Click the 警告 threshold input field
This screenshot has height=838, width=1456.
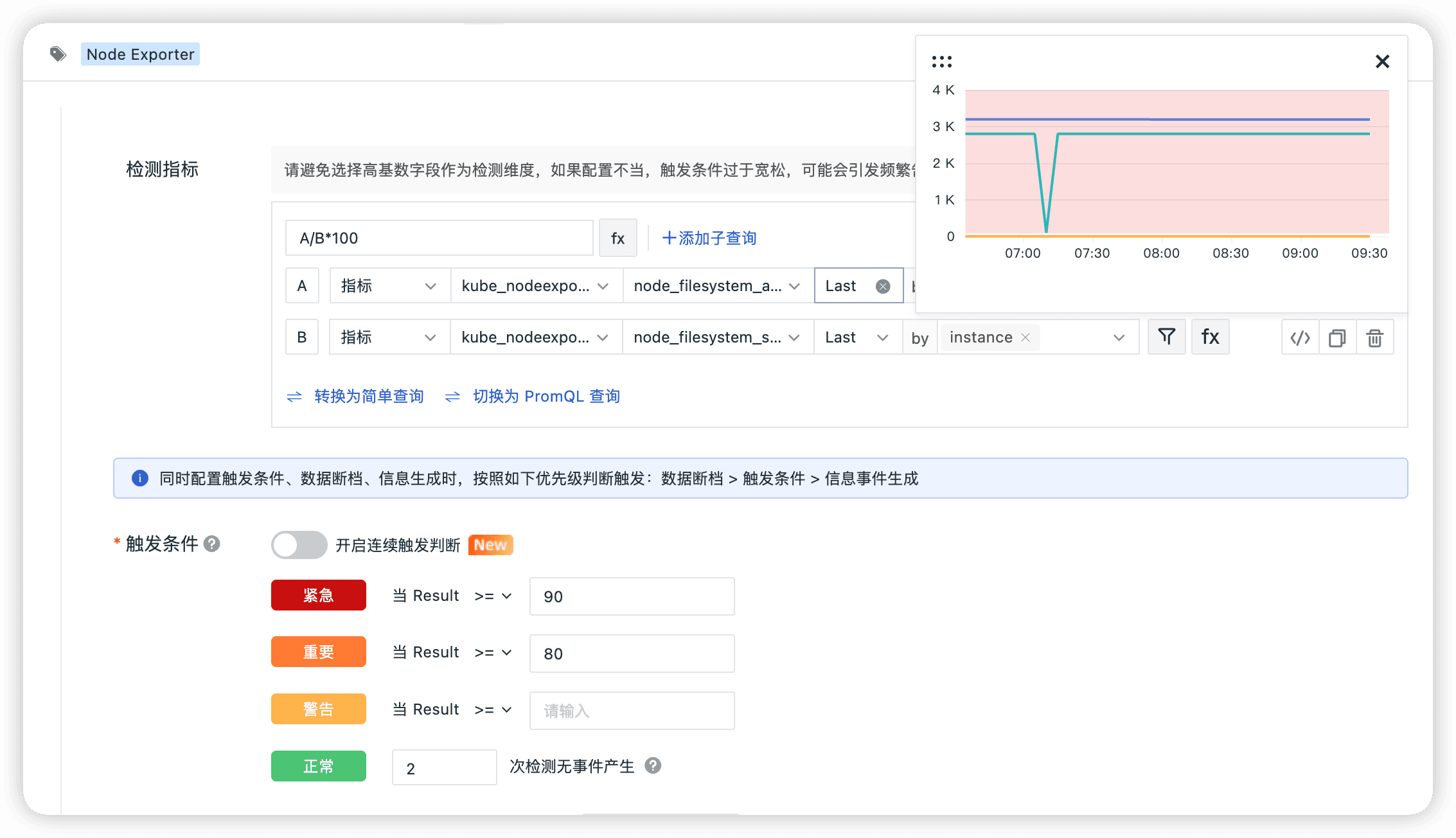[632, 711]
